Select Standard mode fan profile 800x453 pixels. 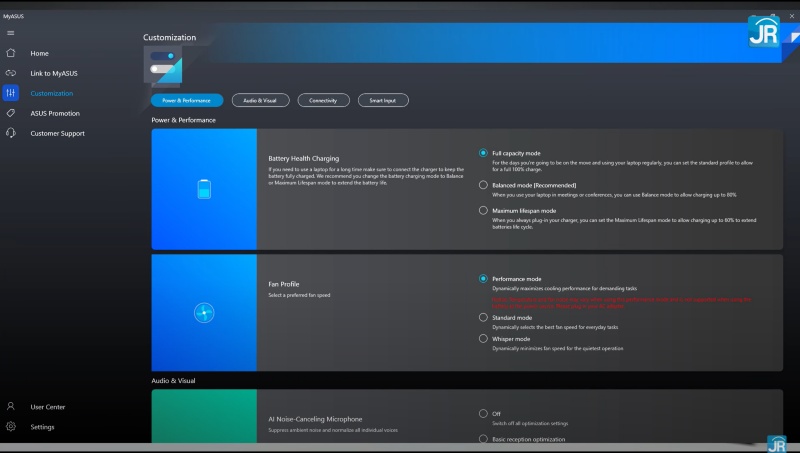(x=484, y=317)
